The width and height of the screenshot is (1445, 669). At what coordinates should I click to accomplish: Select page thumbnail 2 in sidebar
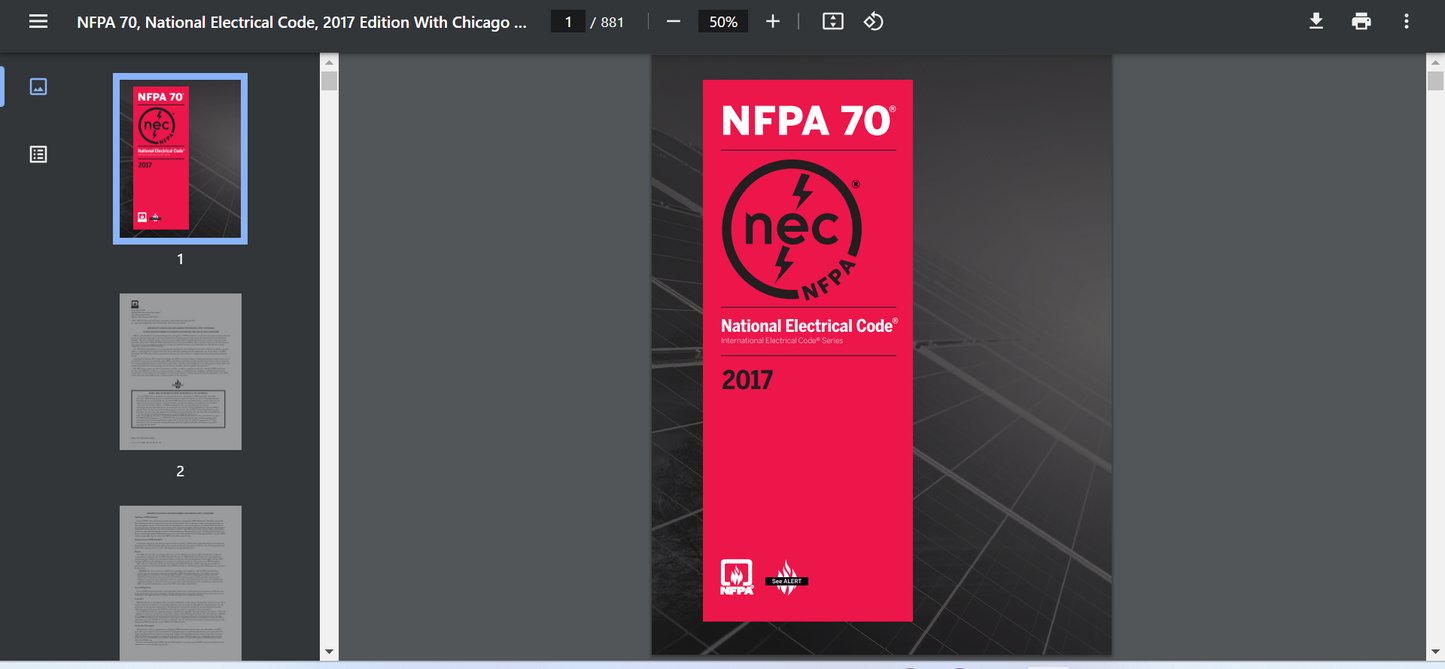pos(180,371)
